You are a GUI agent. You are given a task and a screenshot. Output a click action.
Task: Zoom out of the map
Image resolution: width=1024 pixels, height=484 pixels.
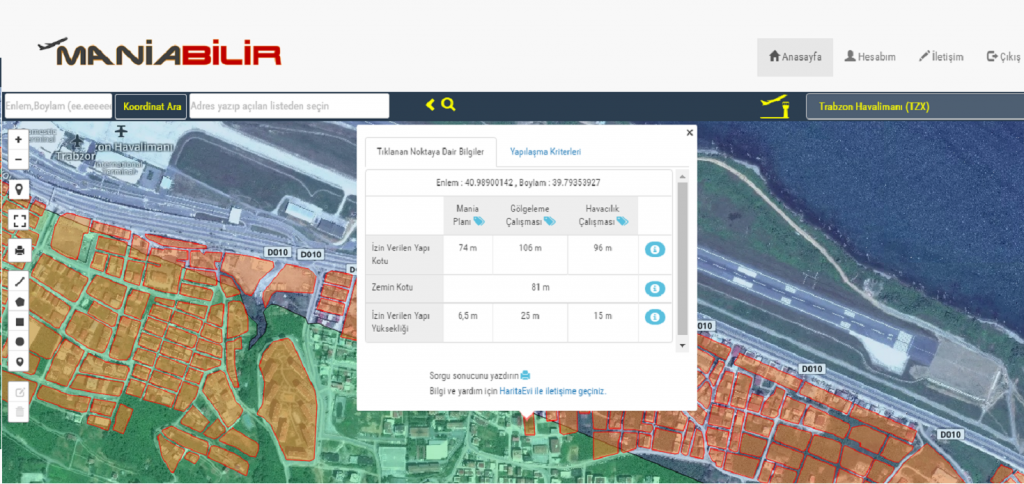pyautogui.click(x=18, y=159)
